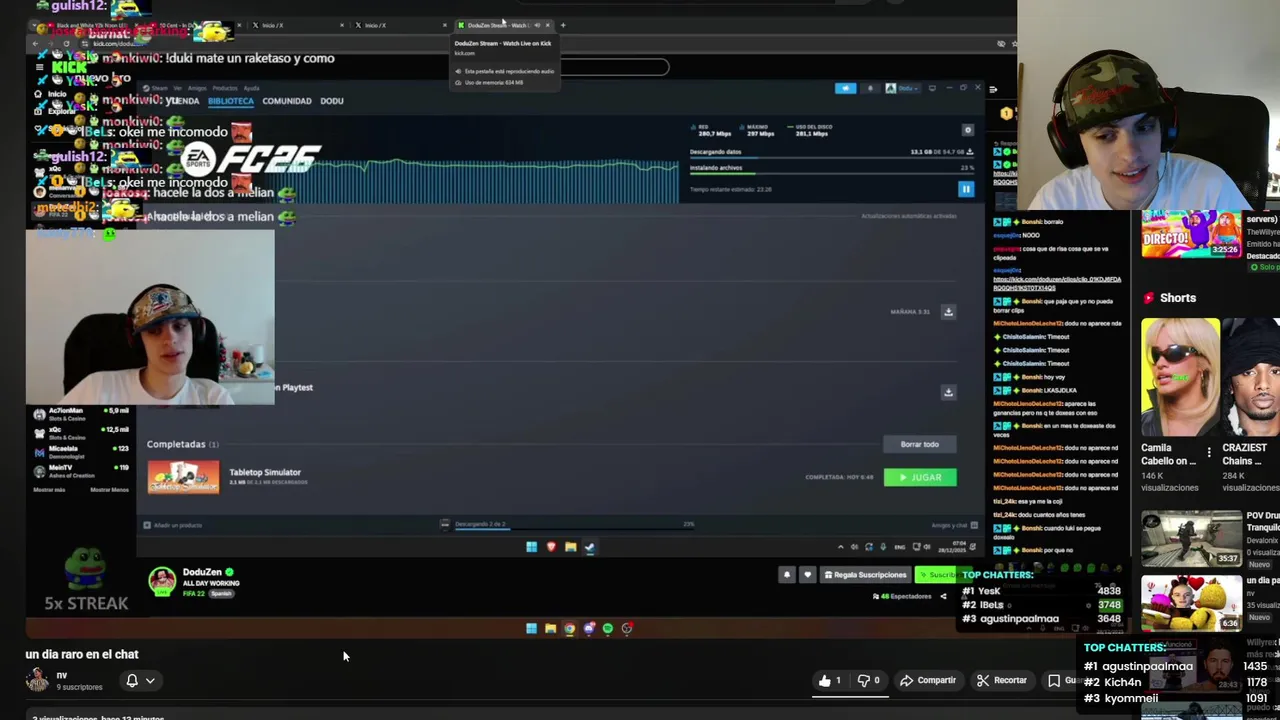The width and height of the screenshot is (1280, 720).
Task: Switch Steam to Big Picture mode monitor icon
Action: coord(932,88)
